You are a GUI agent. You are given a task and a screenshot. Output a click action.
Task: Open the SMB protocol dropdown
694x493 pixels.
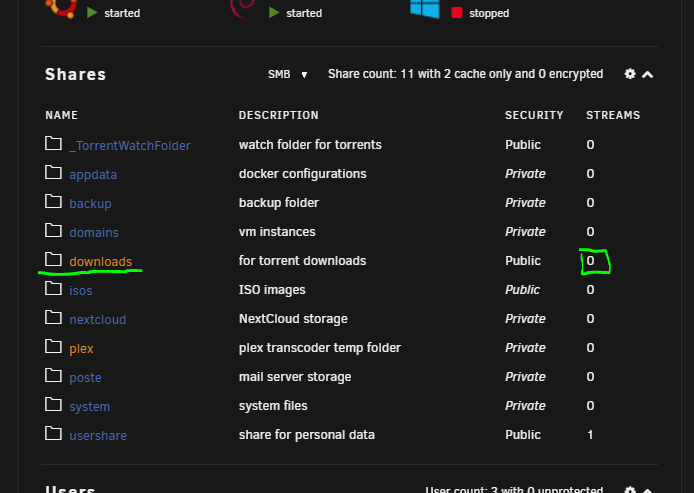click(287, 74)
